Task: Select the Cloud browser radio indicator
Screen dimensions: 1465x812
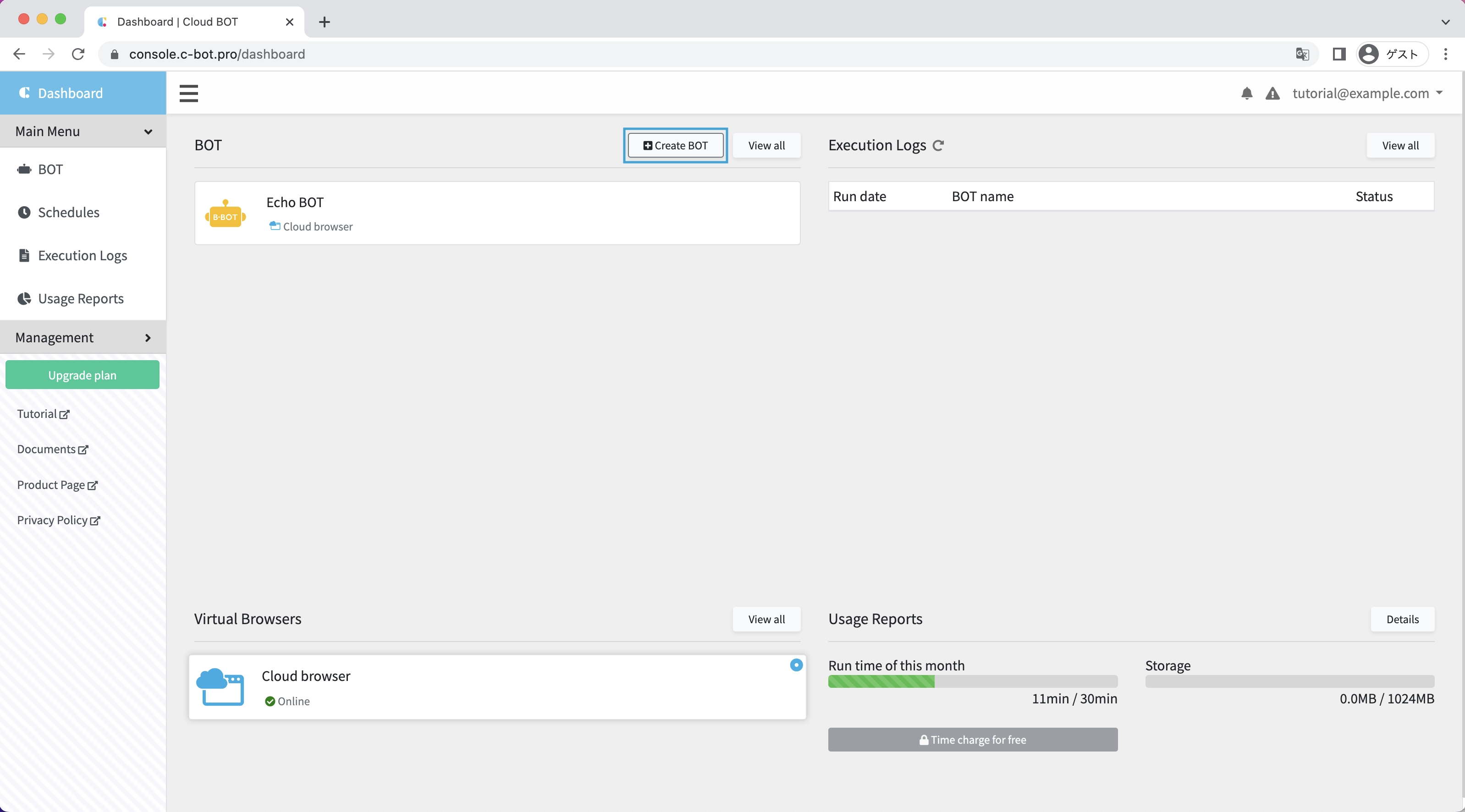Action: [796, 665]
